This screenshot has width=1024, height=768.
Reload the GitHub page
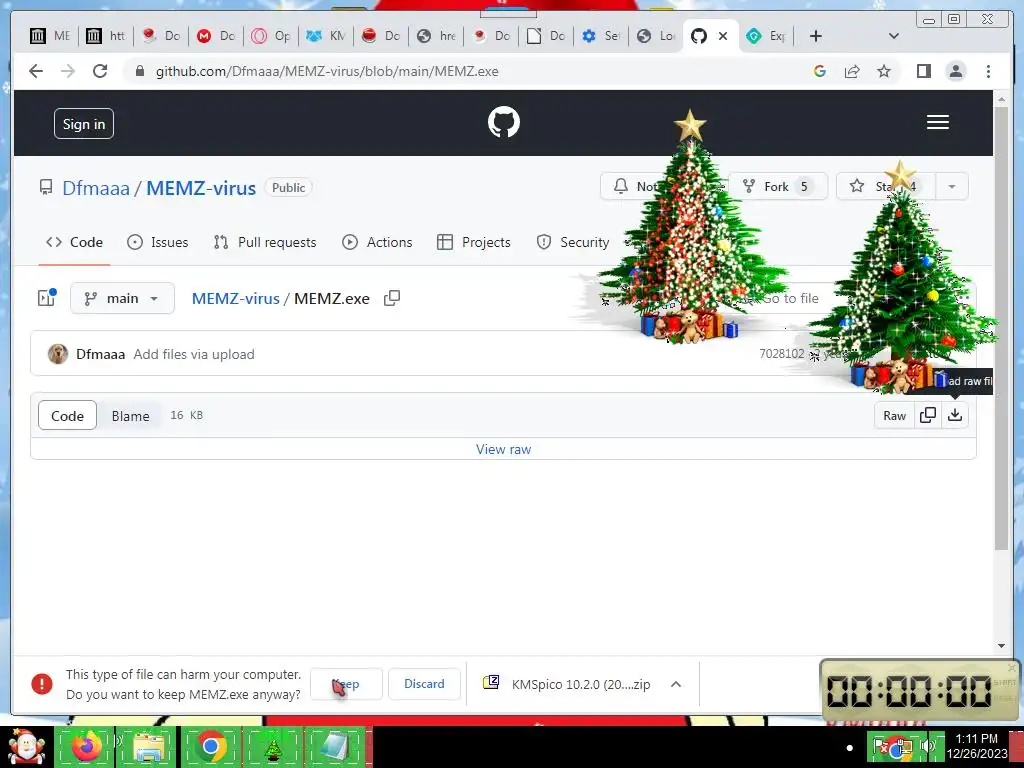pos(100,71)
